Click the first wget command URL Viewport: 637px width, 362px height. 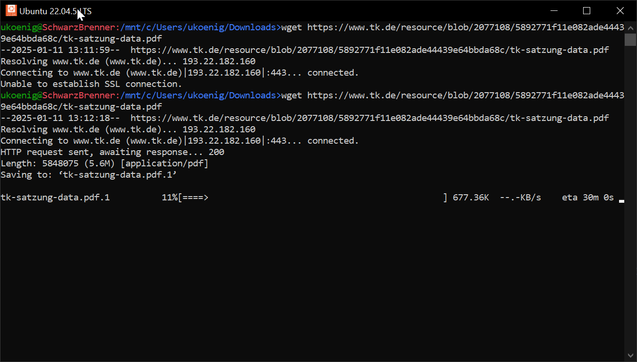466,27
